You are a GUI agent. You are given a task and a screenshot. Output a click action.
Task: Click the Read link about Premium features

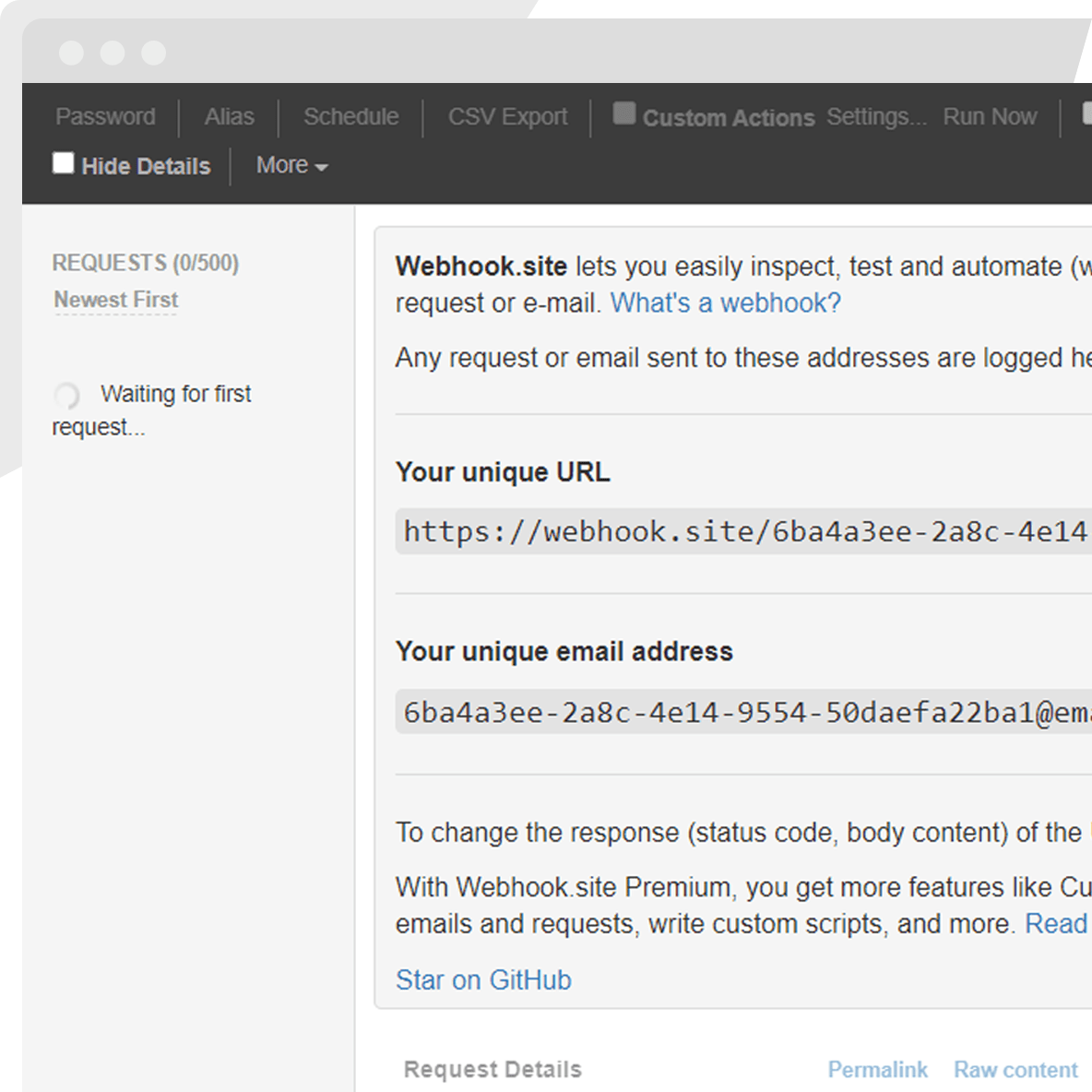[1057, 924]
